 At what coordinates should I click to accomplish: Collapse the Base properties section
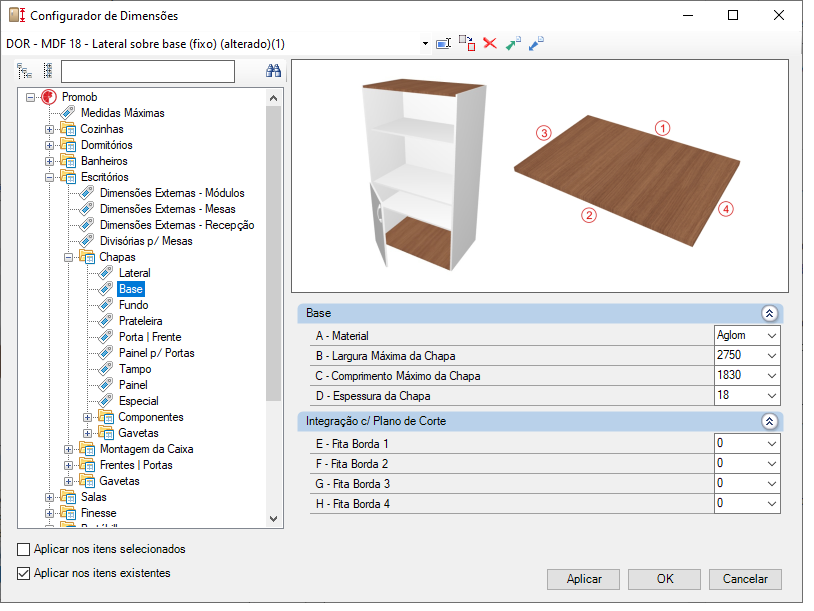click(x=769, y=313)
